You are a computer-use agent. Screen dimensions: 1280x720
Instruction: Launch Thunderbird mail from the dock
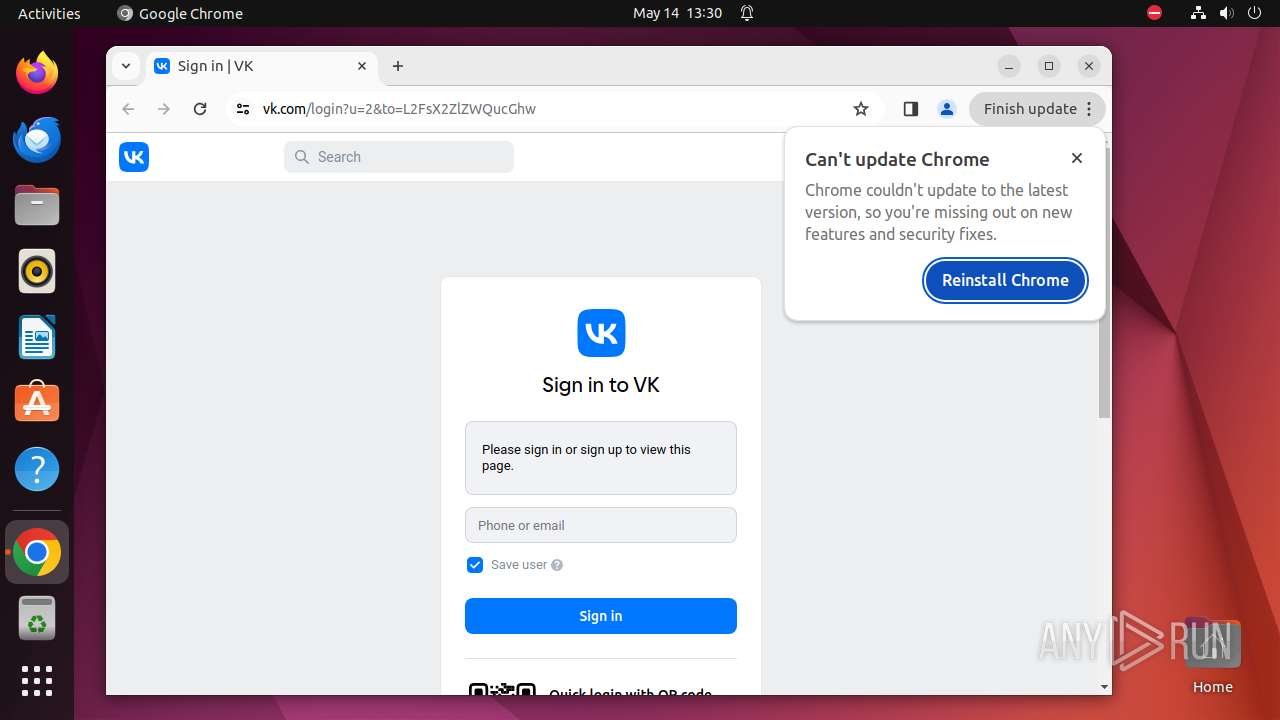point(37,139)
